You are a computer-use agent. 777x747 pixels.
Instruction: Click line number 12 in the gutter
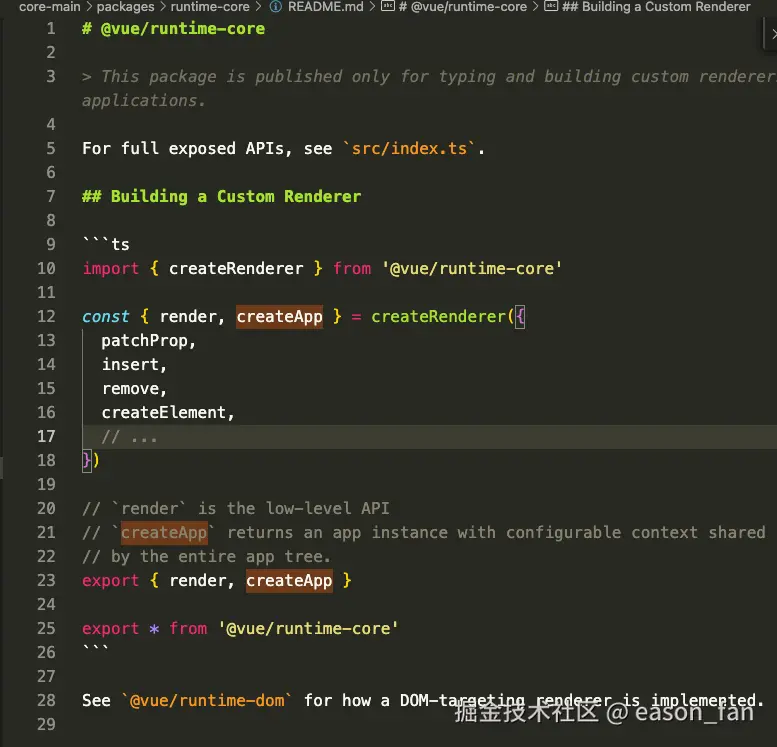pyautogui.click(x=46, y=316)
